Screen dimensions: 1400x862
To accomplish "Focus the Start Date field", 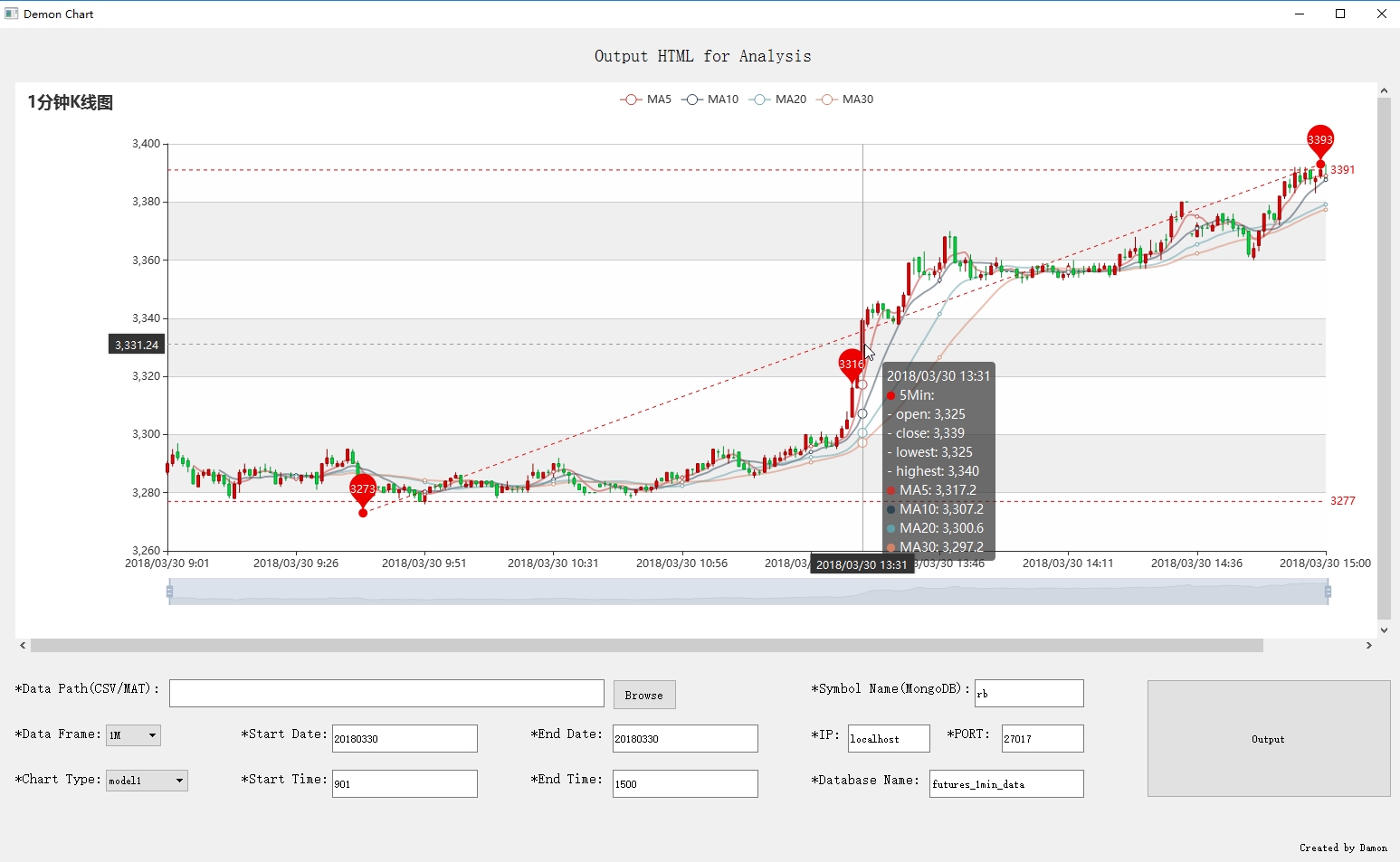I will coord(405,738).
